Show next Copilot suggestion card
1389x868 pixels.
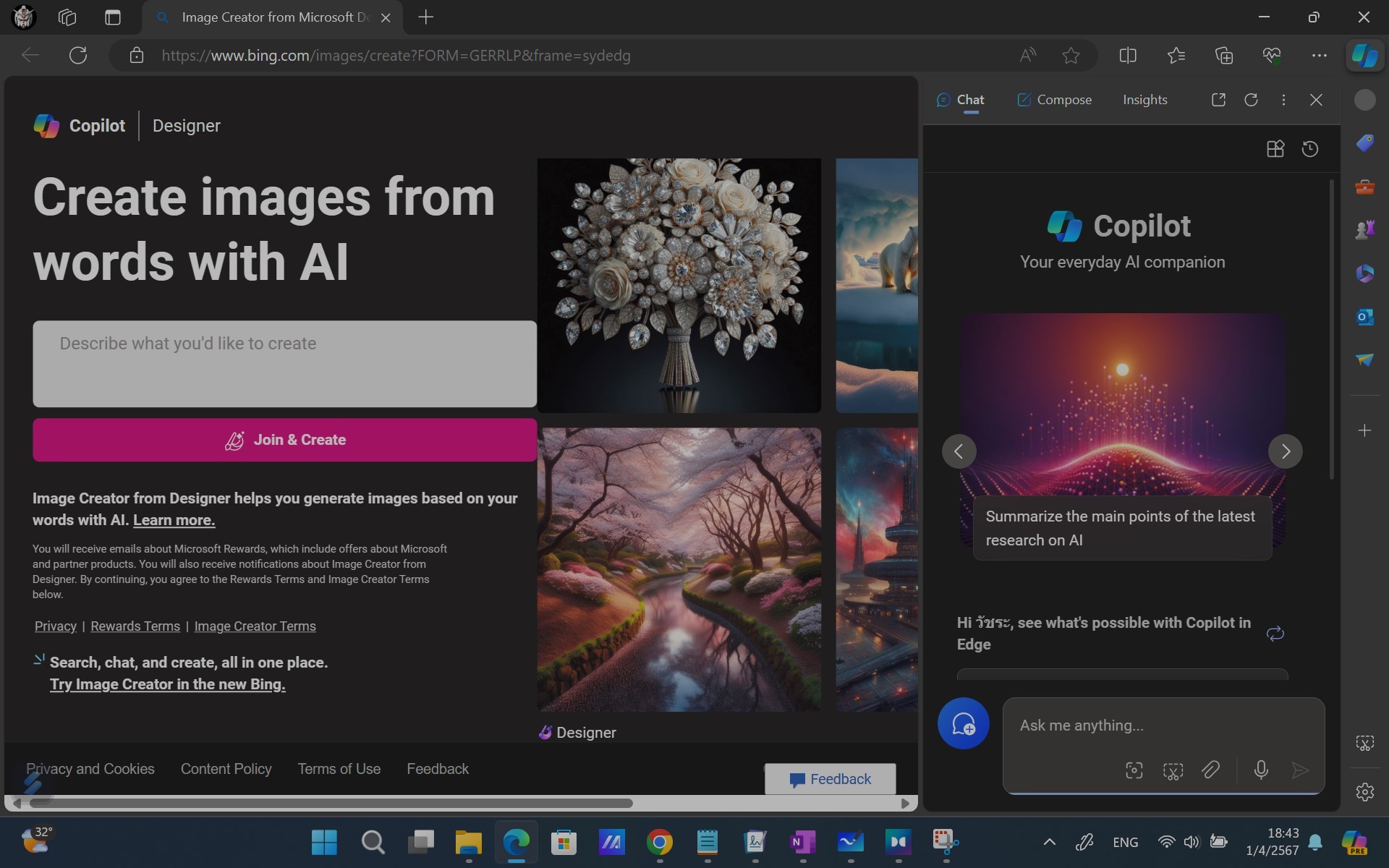click(x=1285, y=451)
